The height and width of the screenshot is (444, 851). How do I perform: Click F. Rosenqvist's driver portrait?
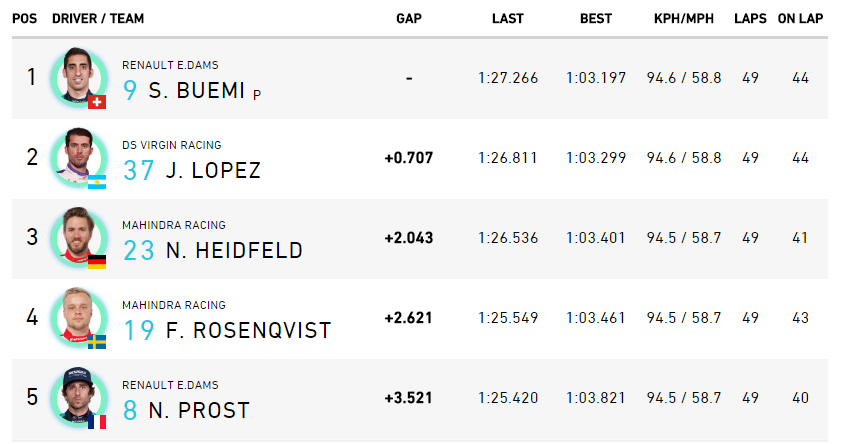click(79, 316)
